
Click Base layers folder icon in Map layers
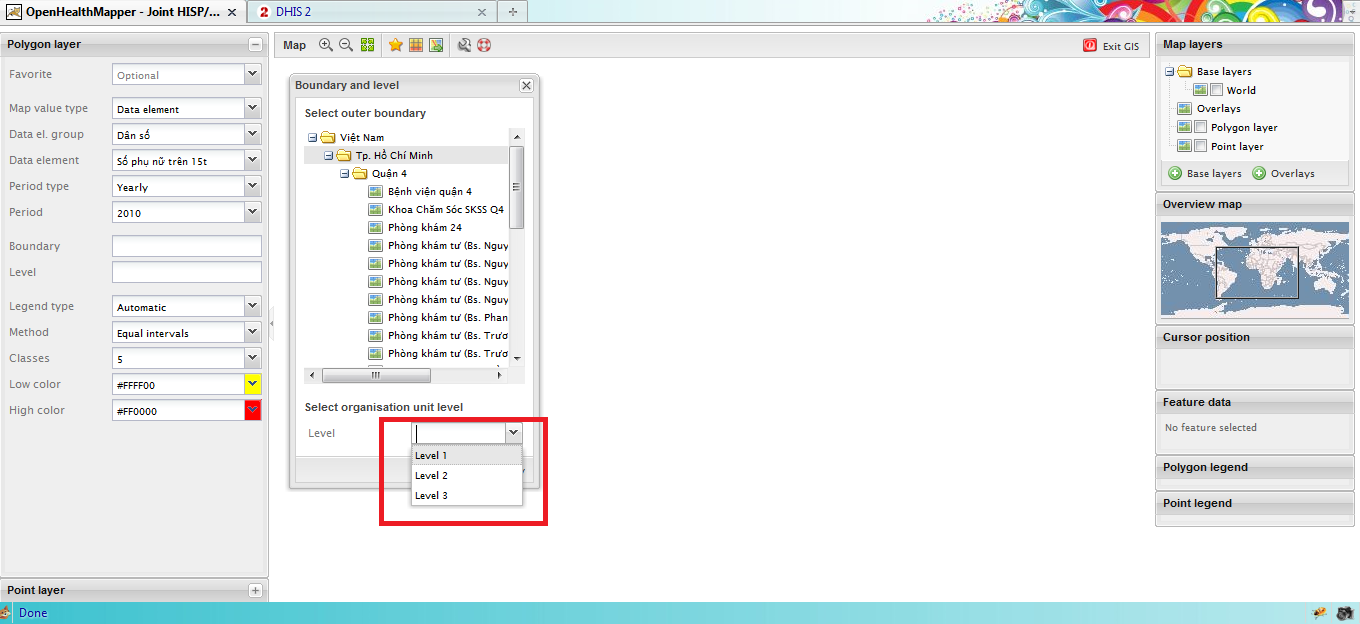click(1185, 72)
